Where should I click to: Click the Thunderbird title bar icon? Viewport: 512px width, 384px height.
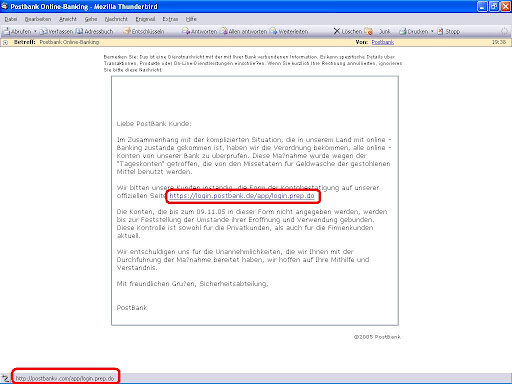click(x=5, y=6)
